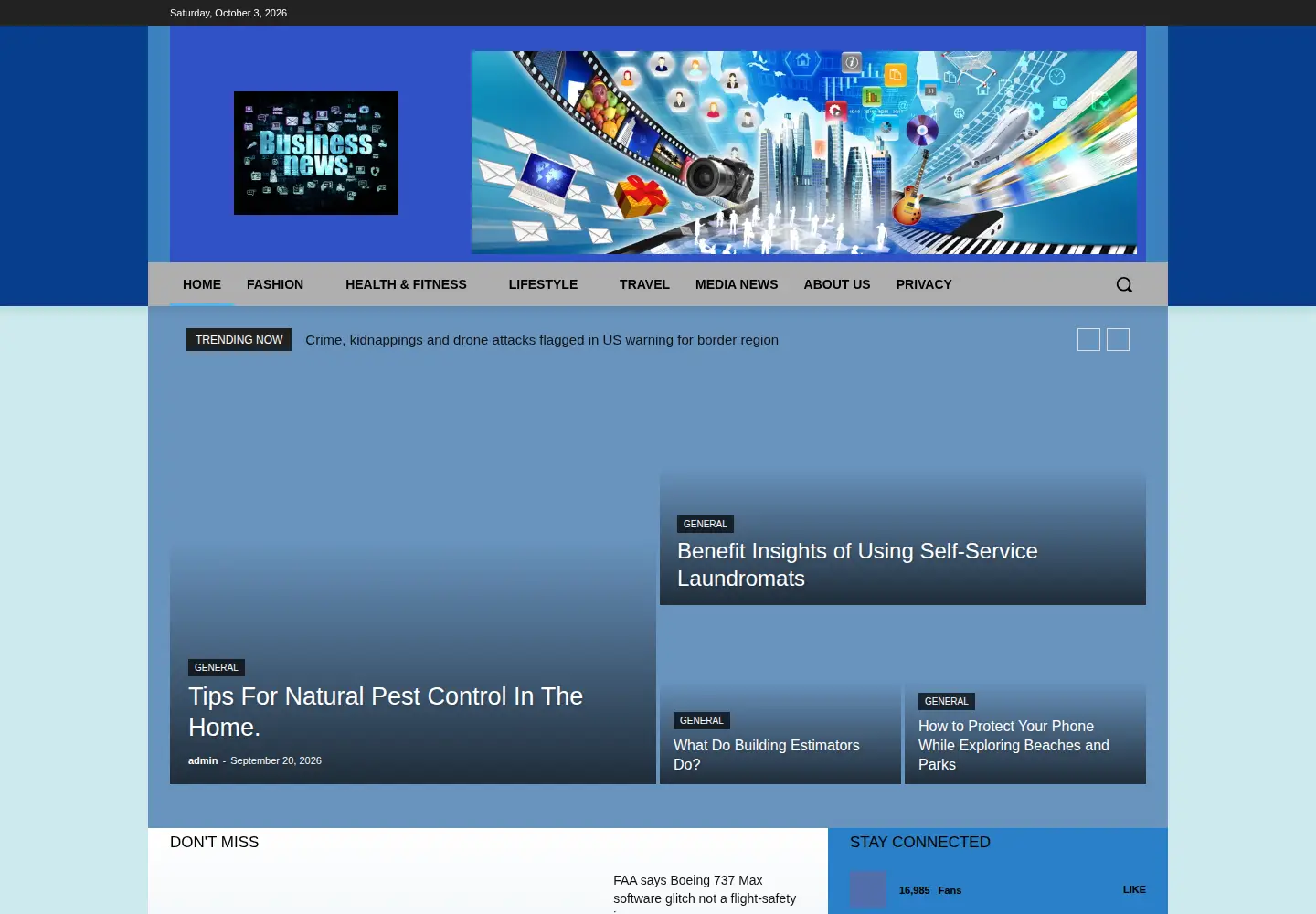Open Privacy page
The height and width of the screenshot is (914, 1316).
pos(924,284)
